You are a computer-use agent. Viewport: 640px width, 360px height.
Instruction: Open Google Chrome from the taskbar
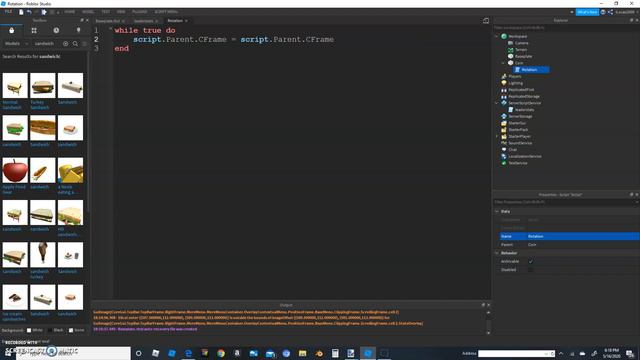point(221,353)
